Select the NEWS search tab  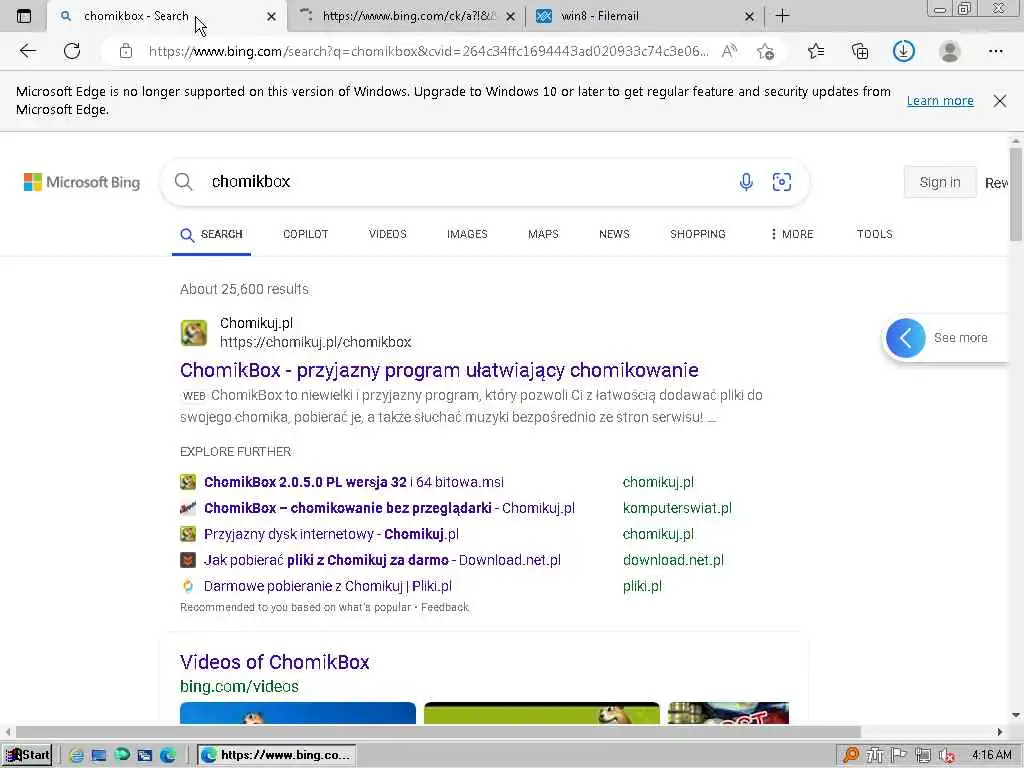pyautogui.click(x=614, y=234)
